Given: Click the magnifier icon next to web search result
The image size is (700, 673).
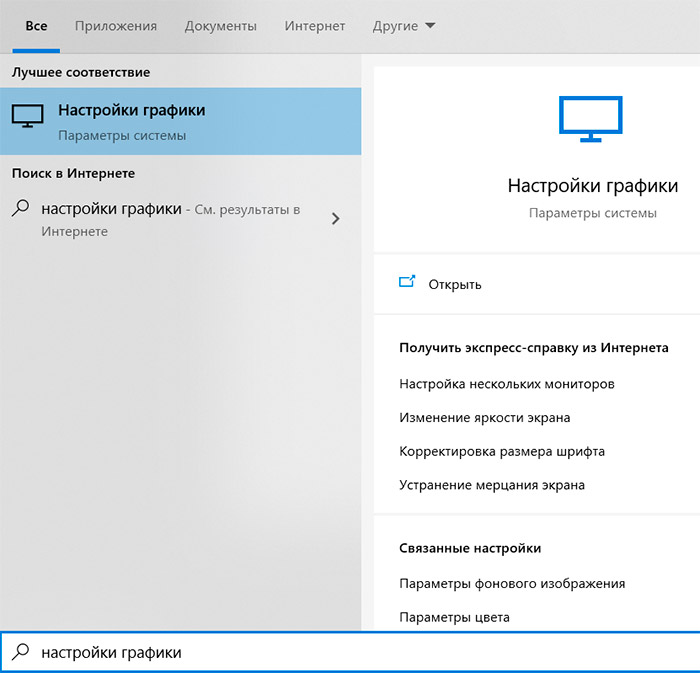Looking at the screenshot, I should 20,210.
